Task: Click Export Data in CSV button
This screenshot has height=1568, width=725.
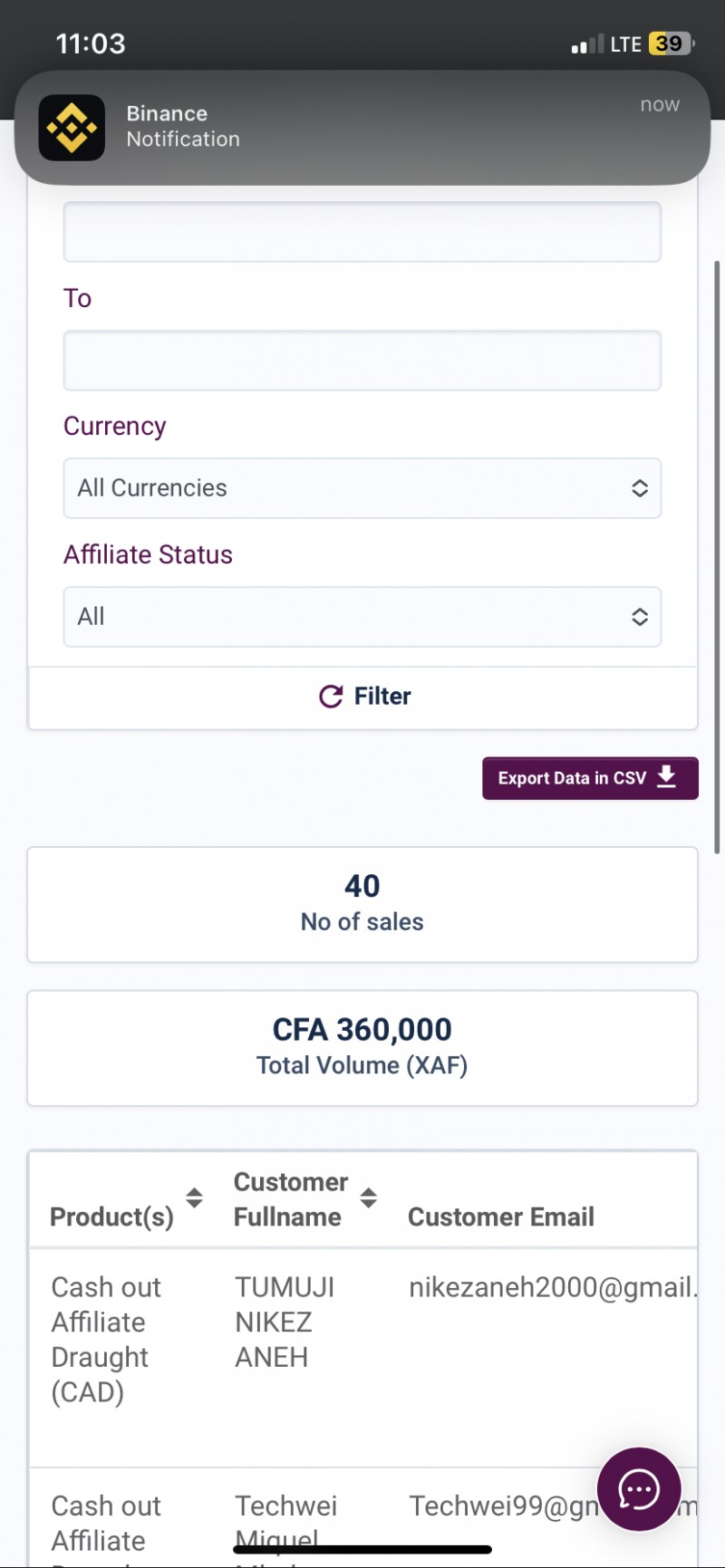Action: (590, 778)
